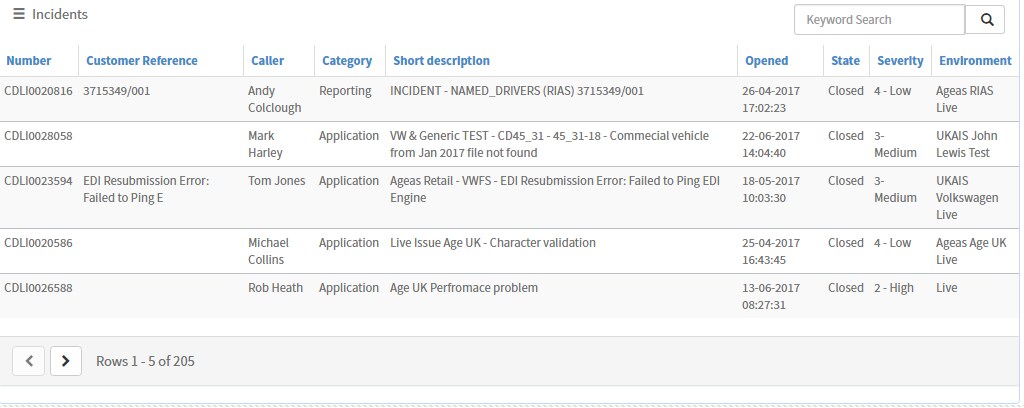Screen dimensions: 1024x408
Task: Open incident CDLI0028058
Action: [x=38, y=136]
